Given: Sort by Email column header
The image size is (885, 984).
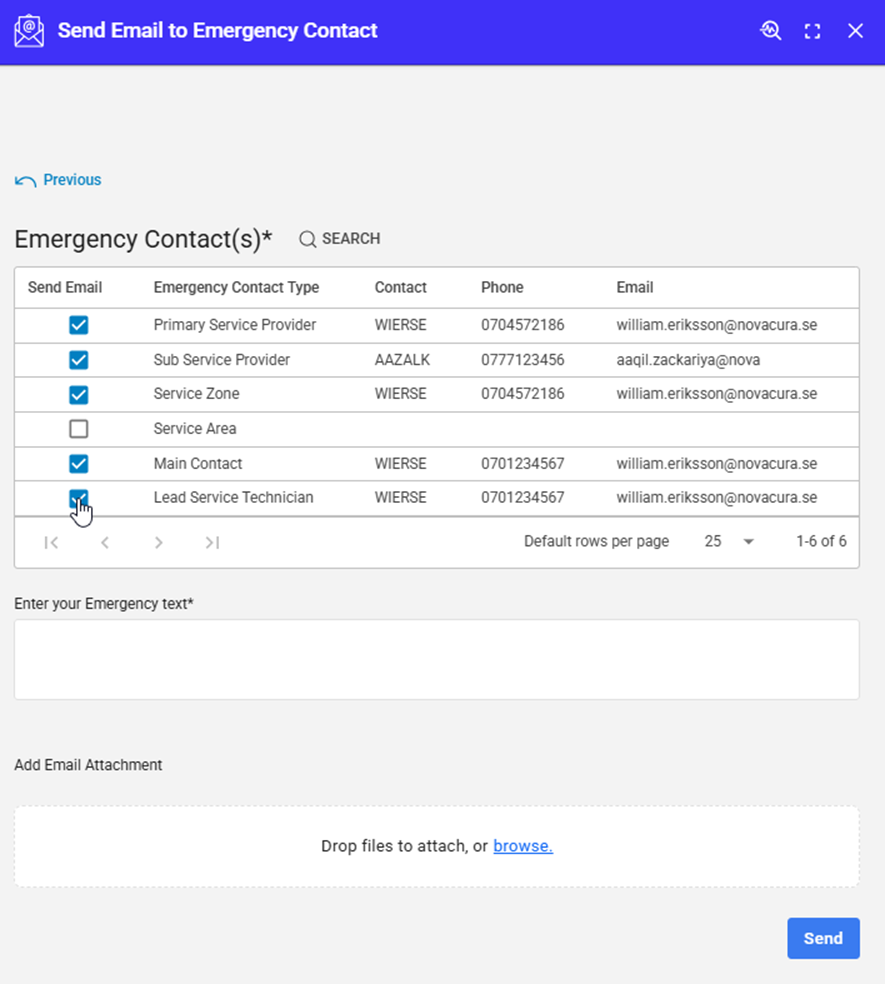Looking at the screenshot, I should pyautogui.click(x=634, y=287).
